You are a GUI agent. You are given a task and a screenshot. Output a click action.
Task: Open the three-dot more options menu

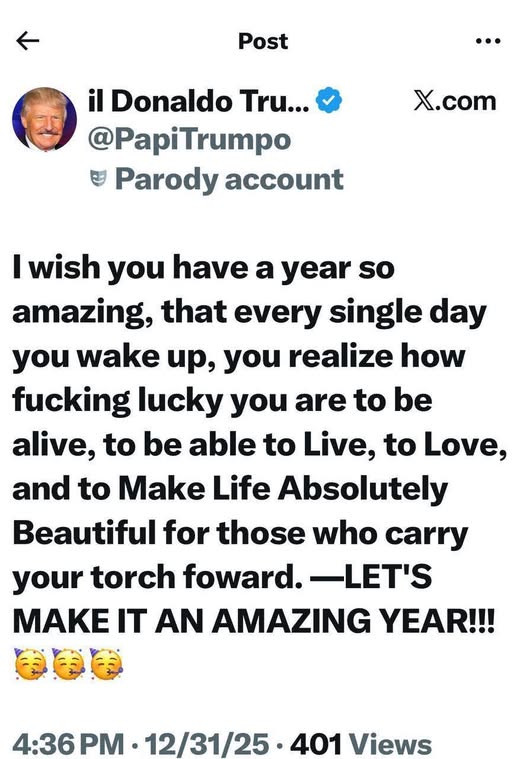tap(488, 41)
